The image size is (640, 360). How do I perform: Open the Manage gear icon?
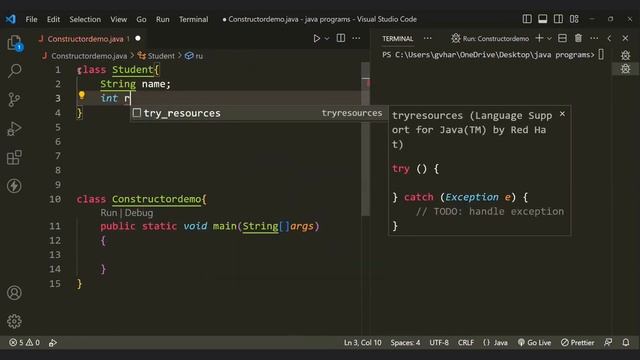tap(14, 321)
